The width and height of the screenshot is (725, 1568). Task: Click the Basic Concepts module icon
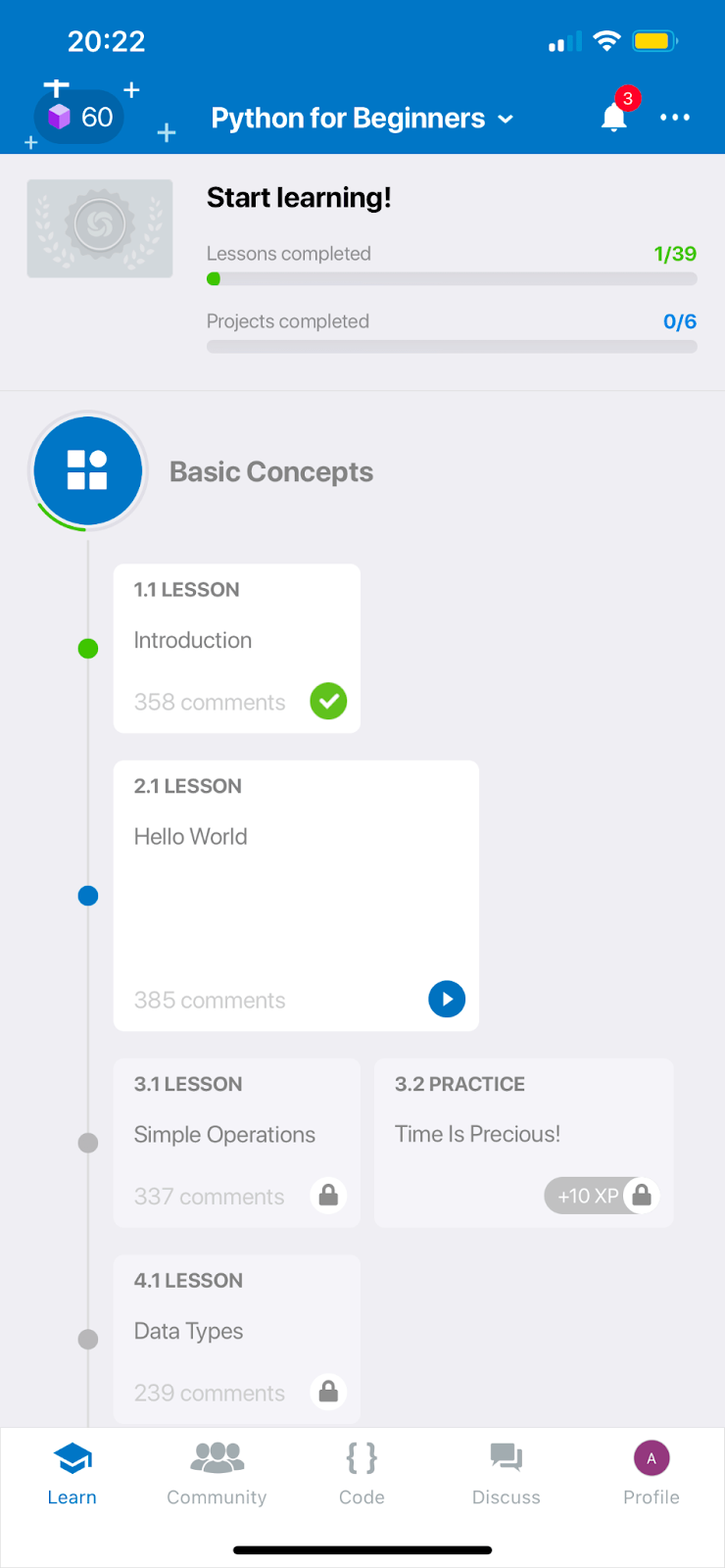pos(88,471)
